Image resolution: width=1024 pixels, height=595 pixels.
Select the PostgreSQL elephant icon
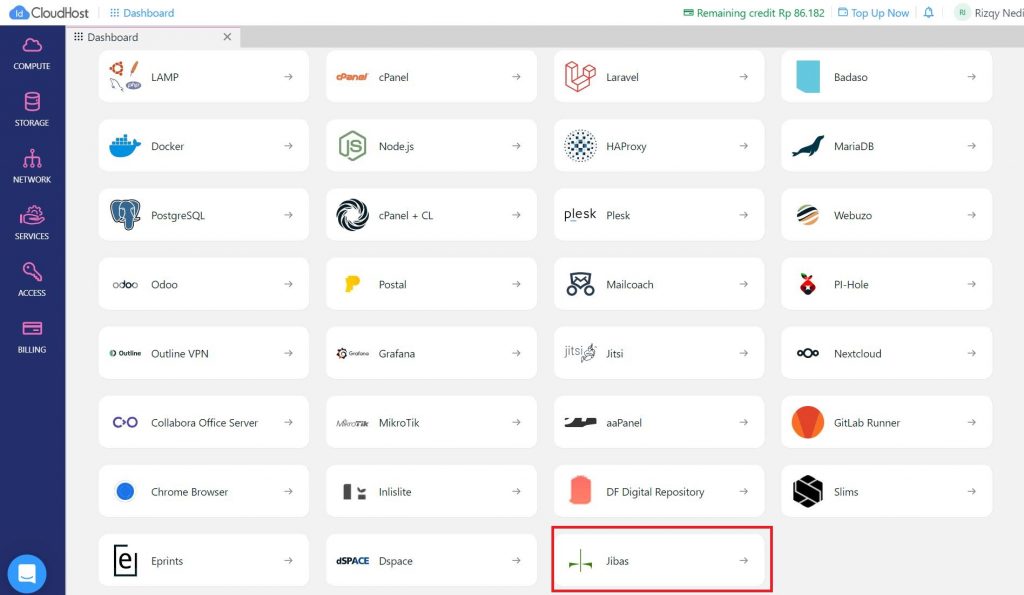pyautogui.click(x=123, y=214)
